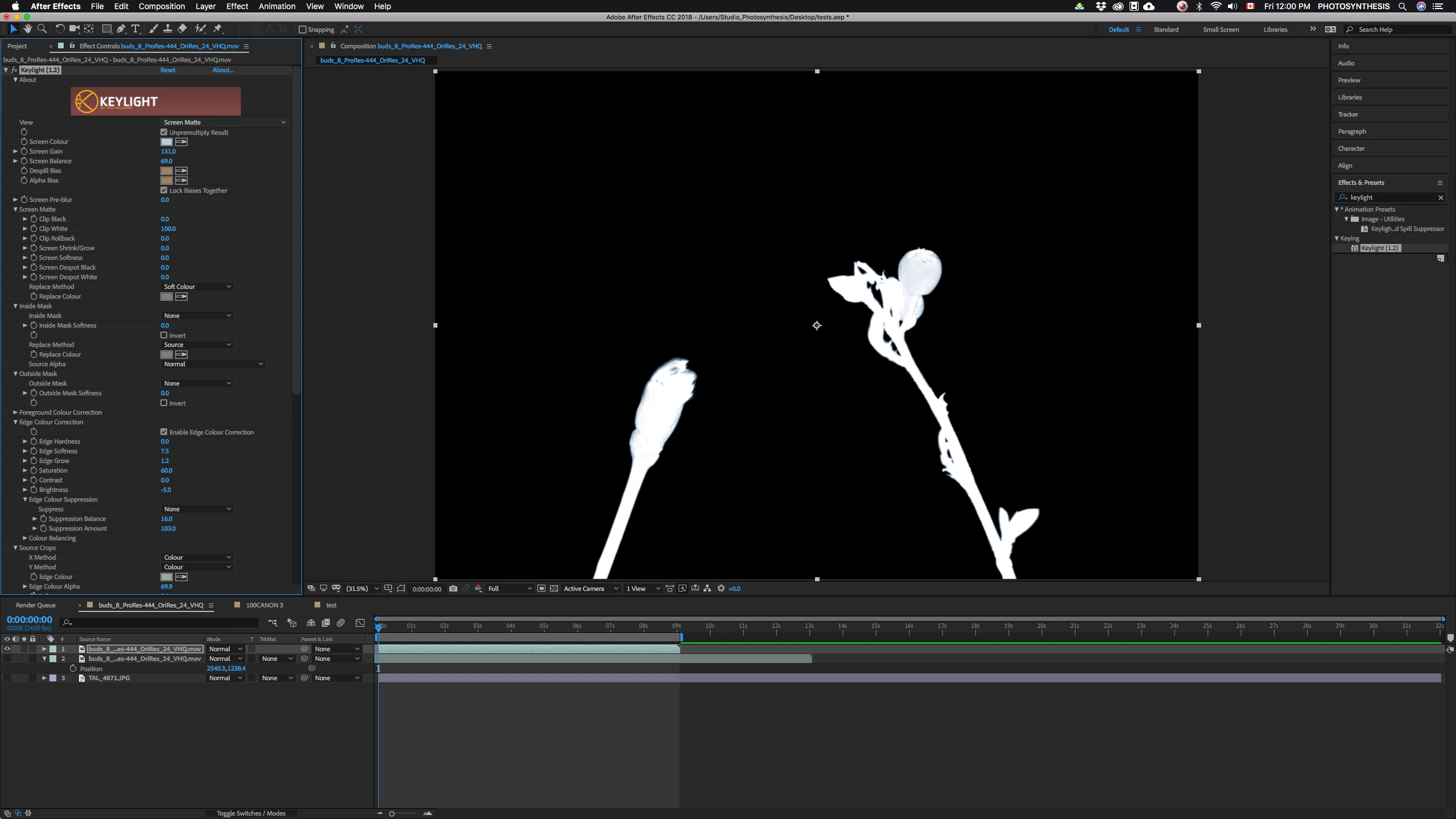The width and height of the screenshot is (1456, 819).
Task: Select the Eraser tool
Action: [x=182, y=29]
